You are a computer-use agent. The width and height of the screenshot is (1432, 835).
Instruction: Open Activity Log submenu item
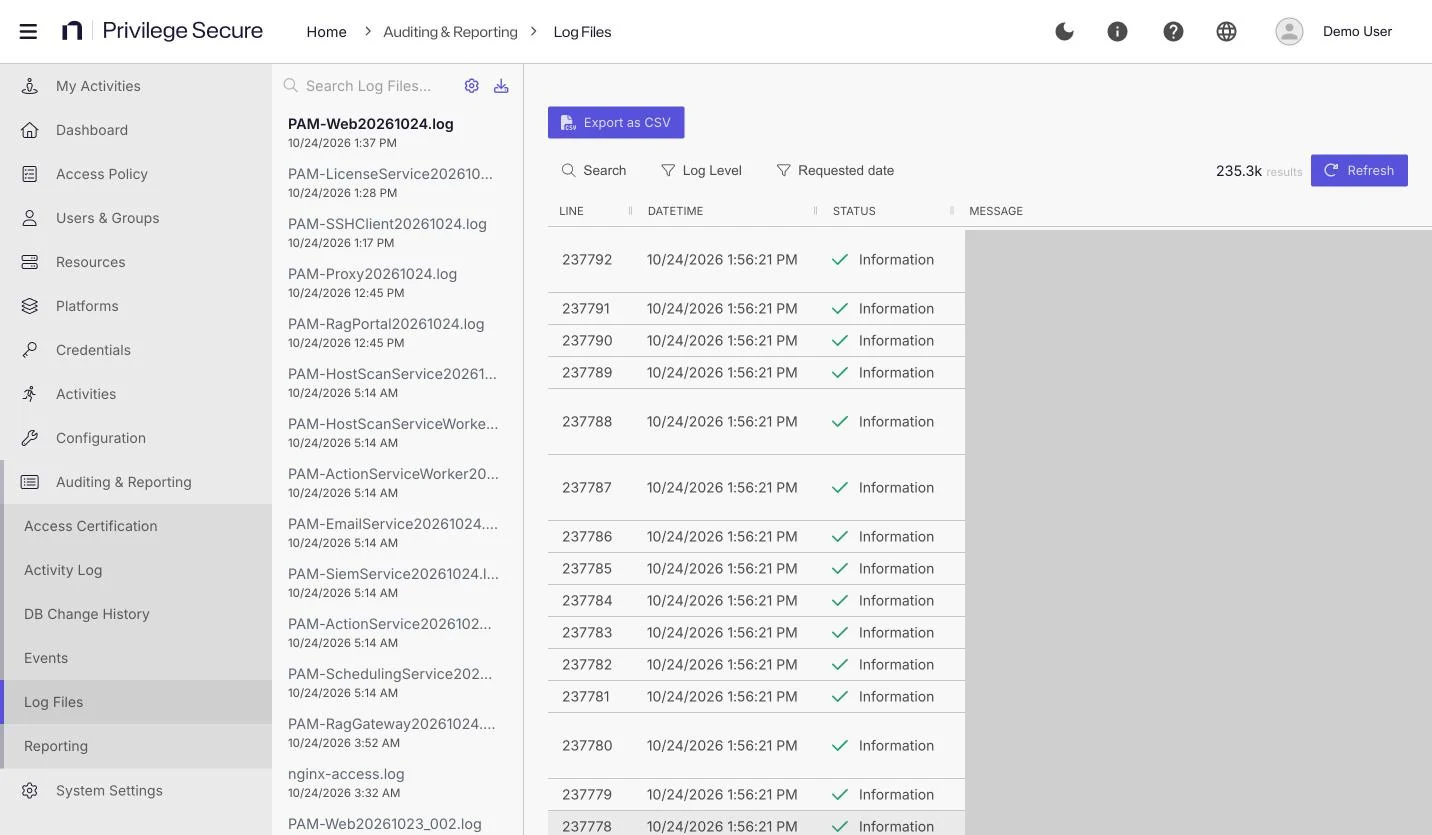[x=136, y=570]
